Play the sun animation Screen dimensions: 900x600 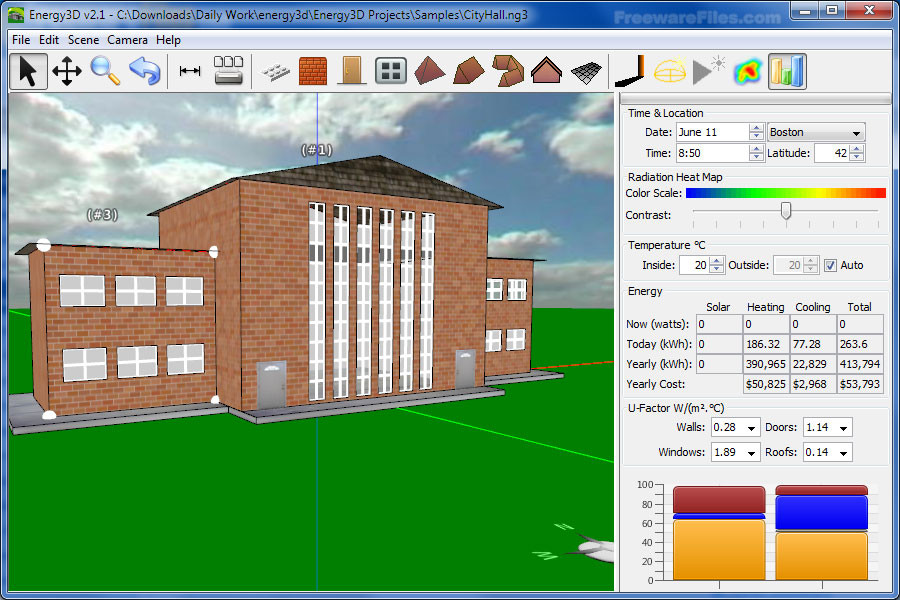(708, 72)
